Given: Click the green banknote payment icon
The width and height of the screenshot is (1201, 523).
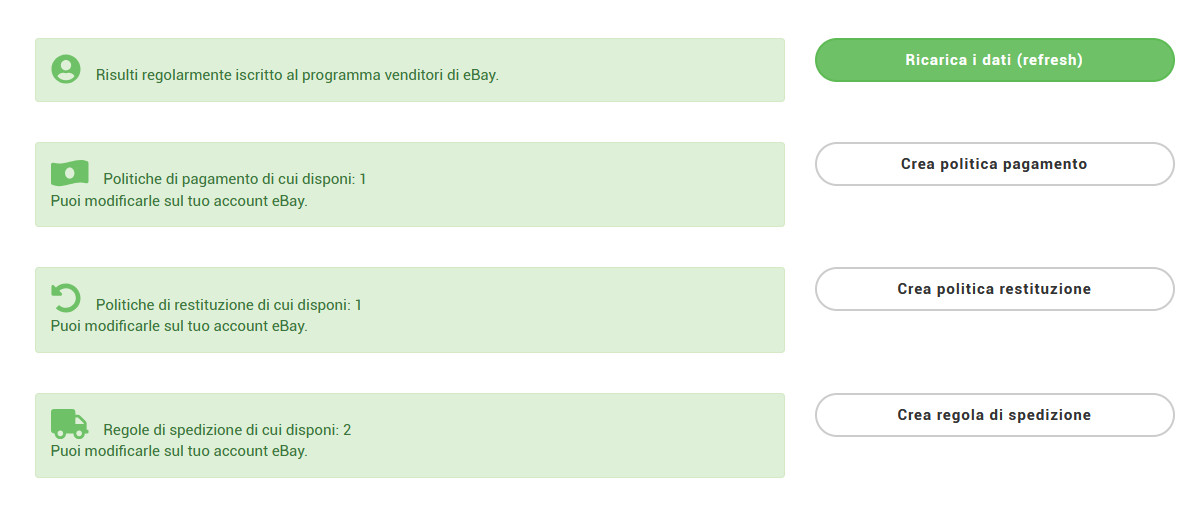Looking at the screenshot, I should click(x=70, y=173).
